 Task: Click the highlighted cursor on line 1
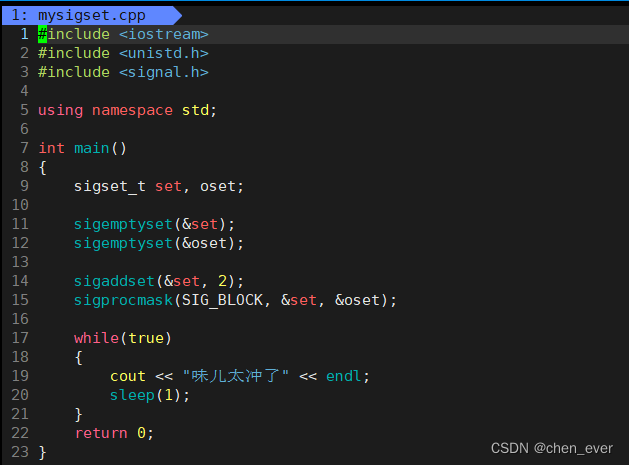pos(42,34)
